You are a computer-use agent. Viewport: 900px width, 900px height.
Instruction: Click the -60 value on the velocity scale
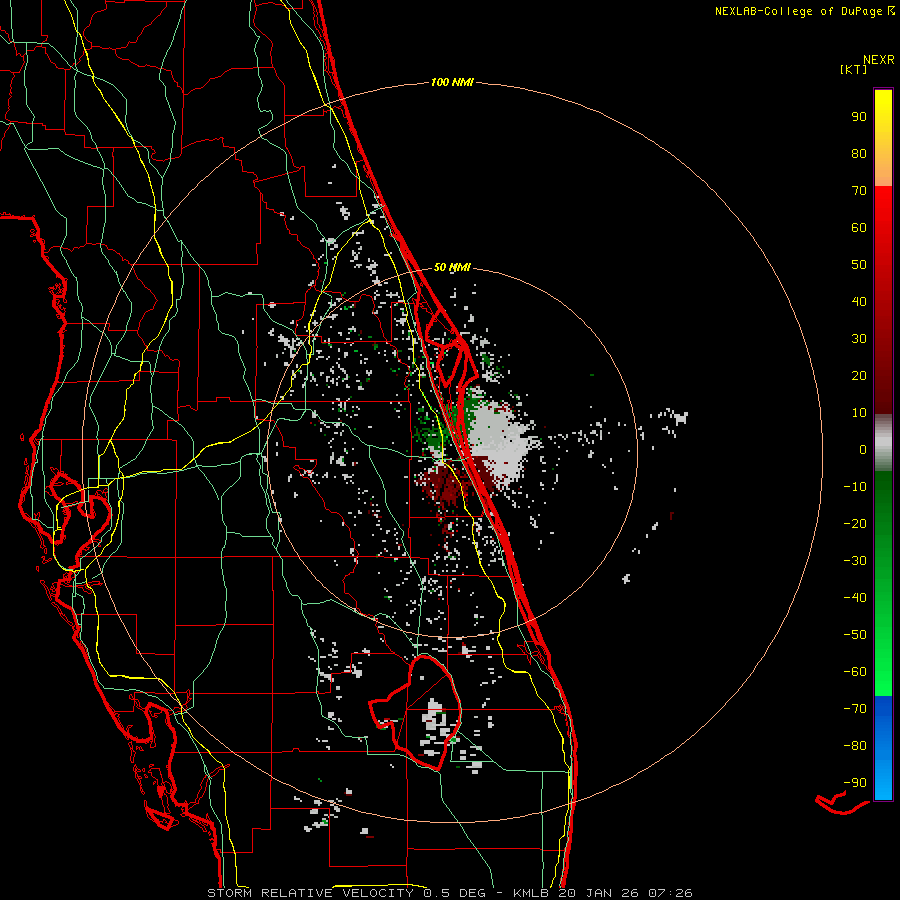pyautogui.click(x=855, y=672)
